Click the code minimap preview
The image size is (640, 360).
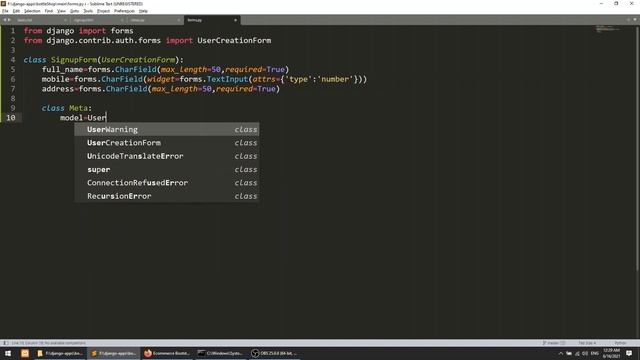pyautogui.click(x=607, y=29)
